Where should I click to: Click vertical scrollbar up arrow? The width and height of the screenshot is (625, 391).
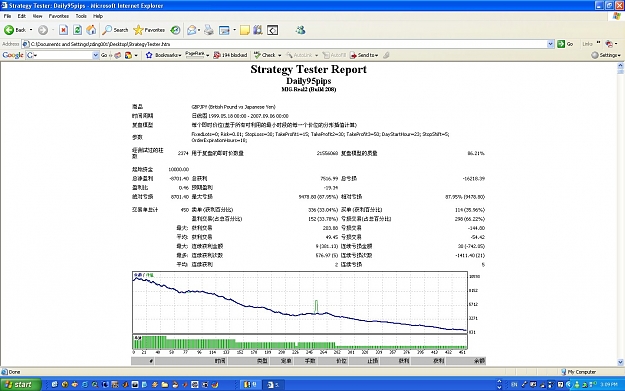tap(621, 65)
